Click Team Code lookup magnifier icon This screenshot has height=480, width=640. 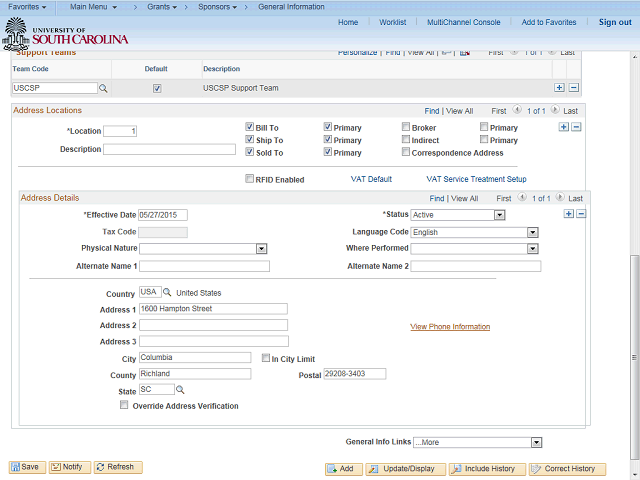coord(103,89)
